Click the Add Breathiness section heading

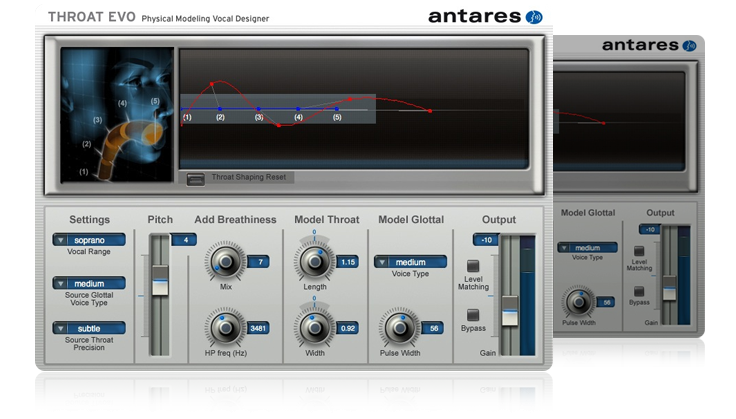(x=235, y=220)
